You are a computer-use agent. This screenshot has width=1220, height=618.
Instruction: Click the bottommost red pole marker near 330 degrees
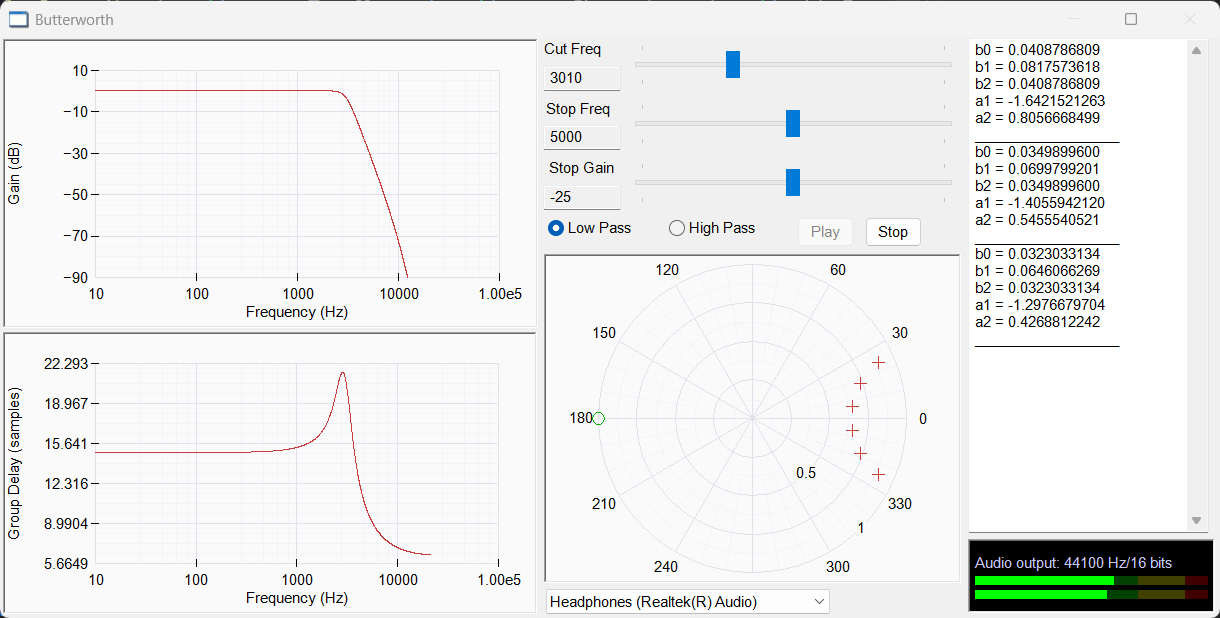878,475
